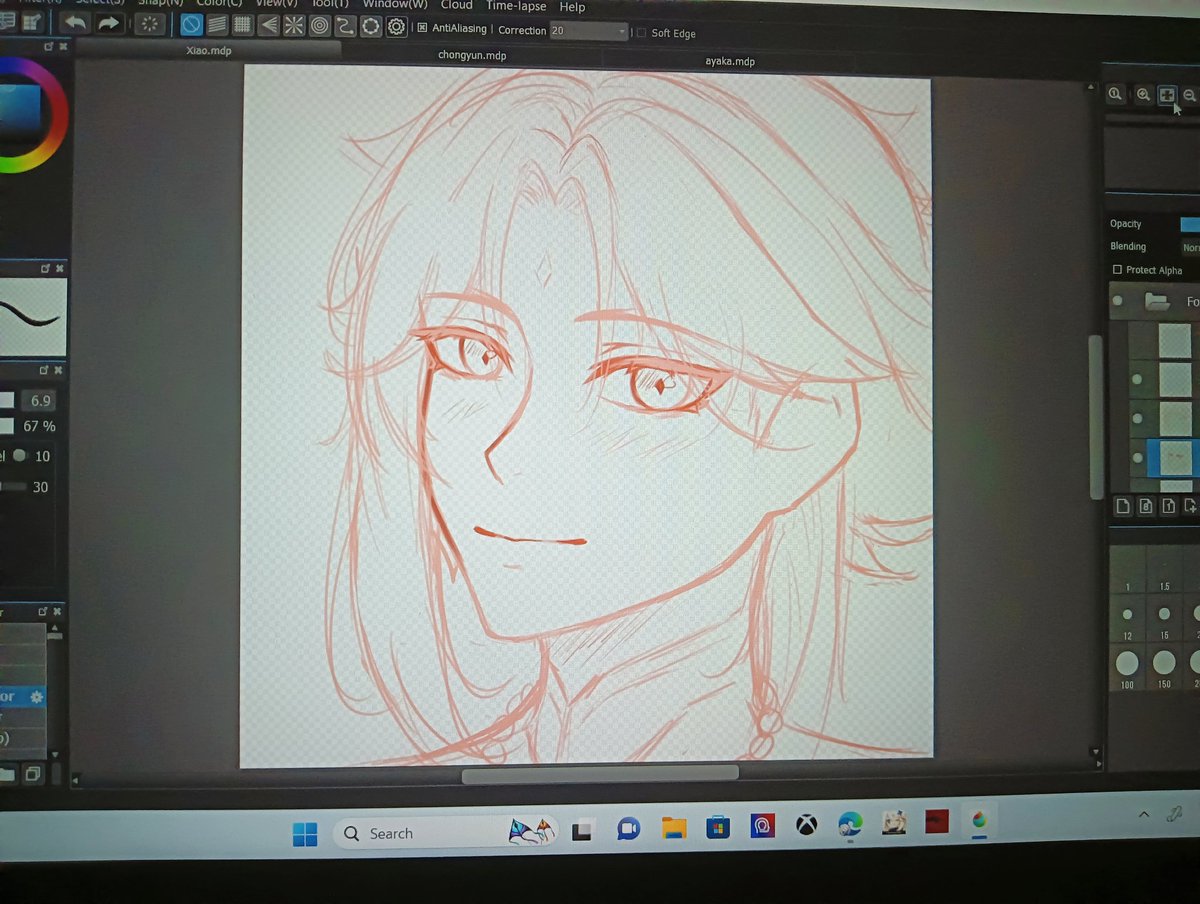
Task: Click brush opacity 67 % value
Action: point(39,427)
